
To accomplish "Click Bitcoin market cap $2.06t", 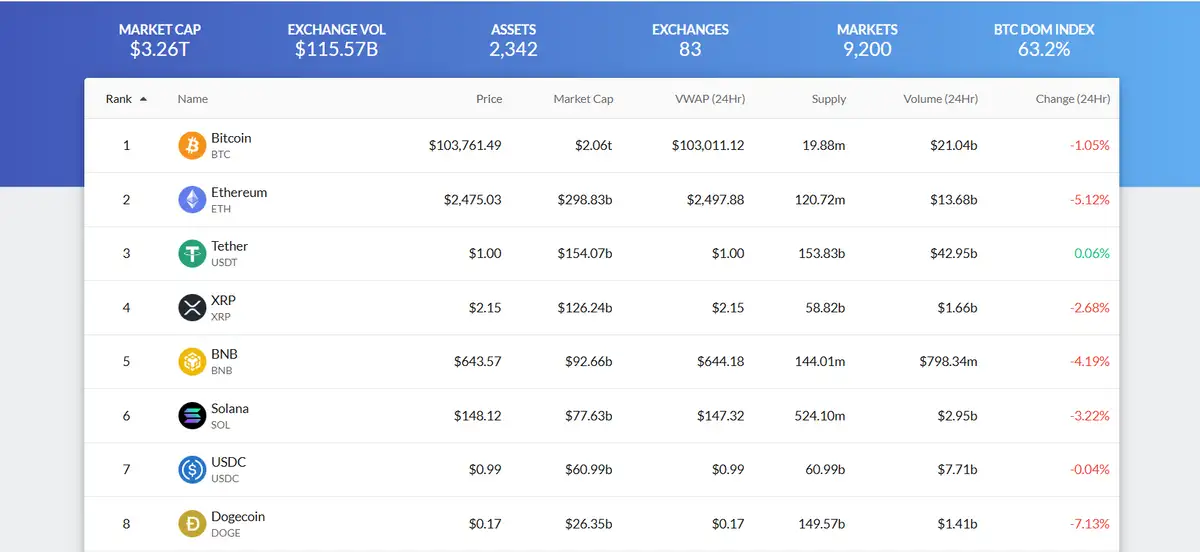I will 593,145.
